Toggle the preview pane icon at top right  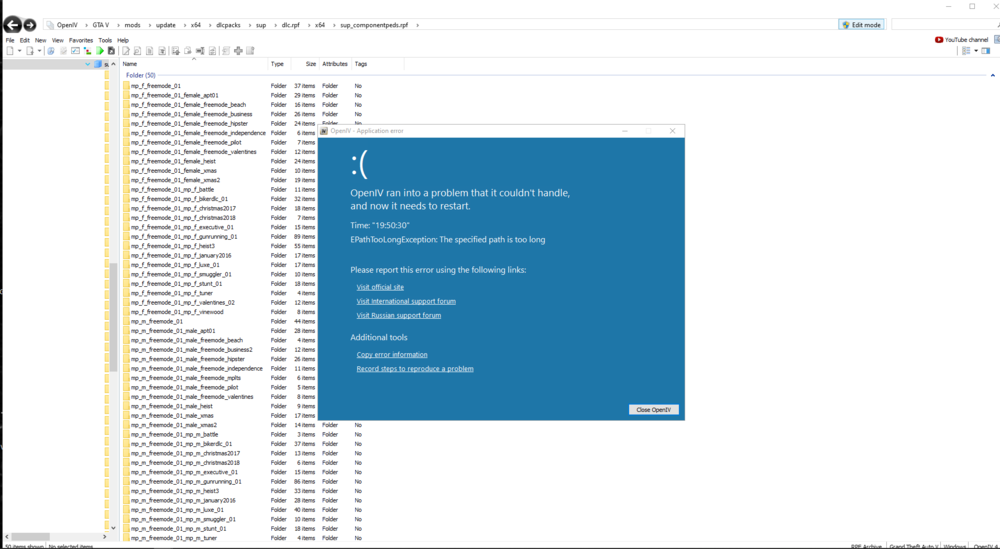pyautogui.click(x=986, y=51)
